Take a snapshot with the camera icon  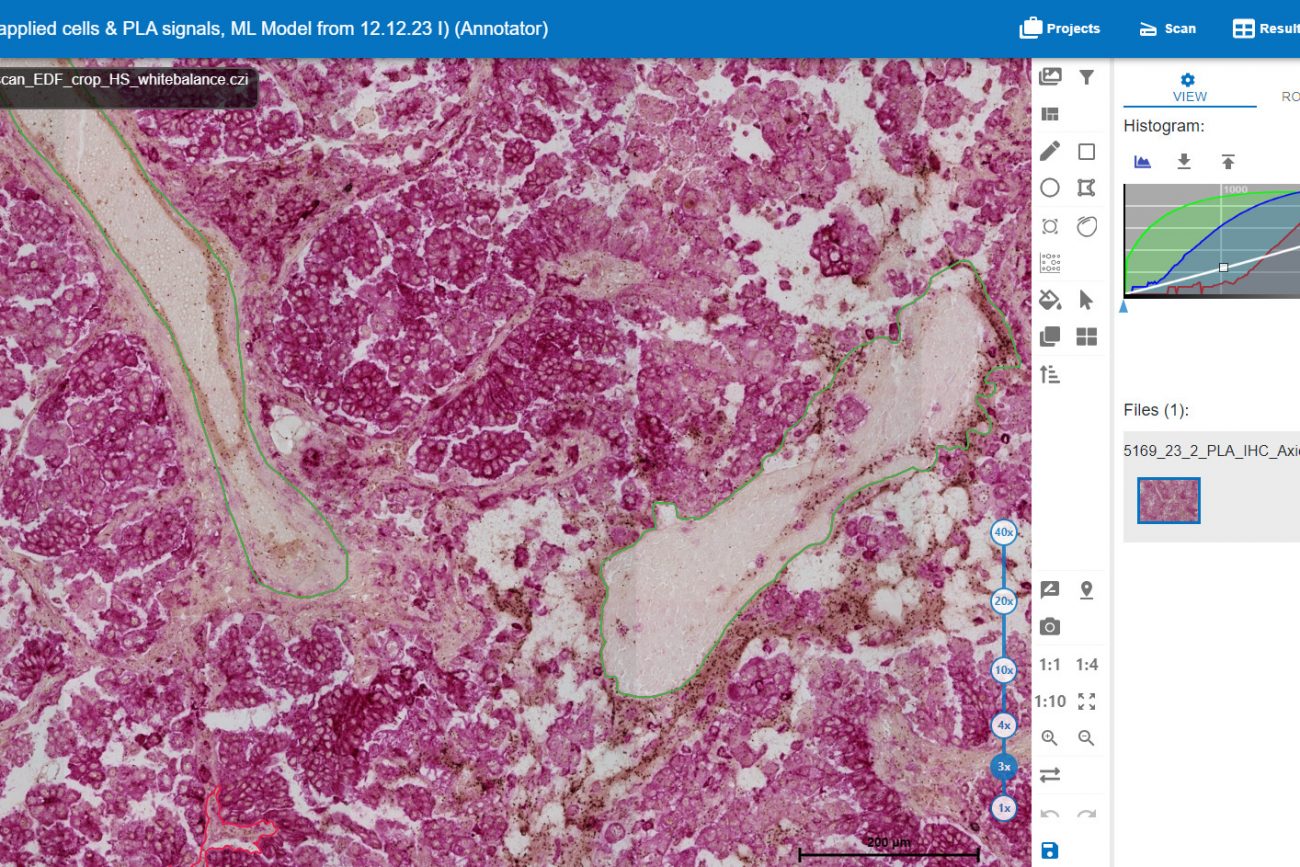click(x=1049, y=627)
